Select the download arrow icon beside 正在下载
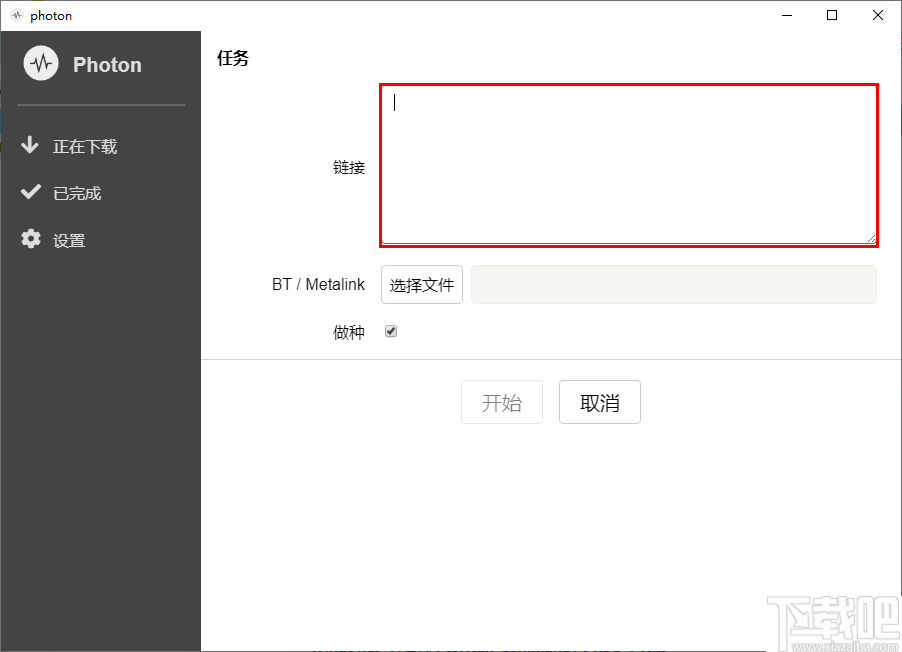This screenshot has width=902, height=652. 31,145
